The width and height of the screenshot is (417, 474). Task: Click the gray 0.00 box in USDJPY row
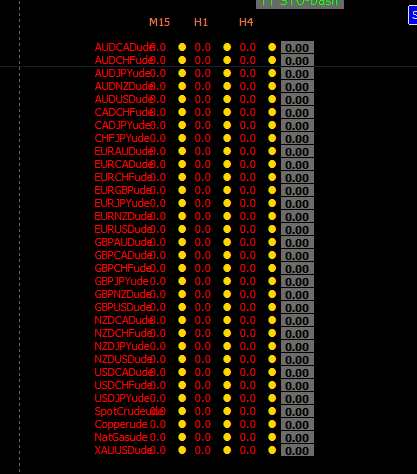(297, 399)
